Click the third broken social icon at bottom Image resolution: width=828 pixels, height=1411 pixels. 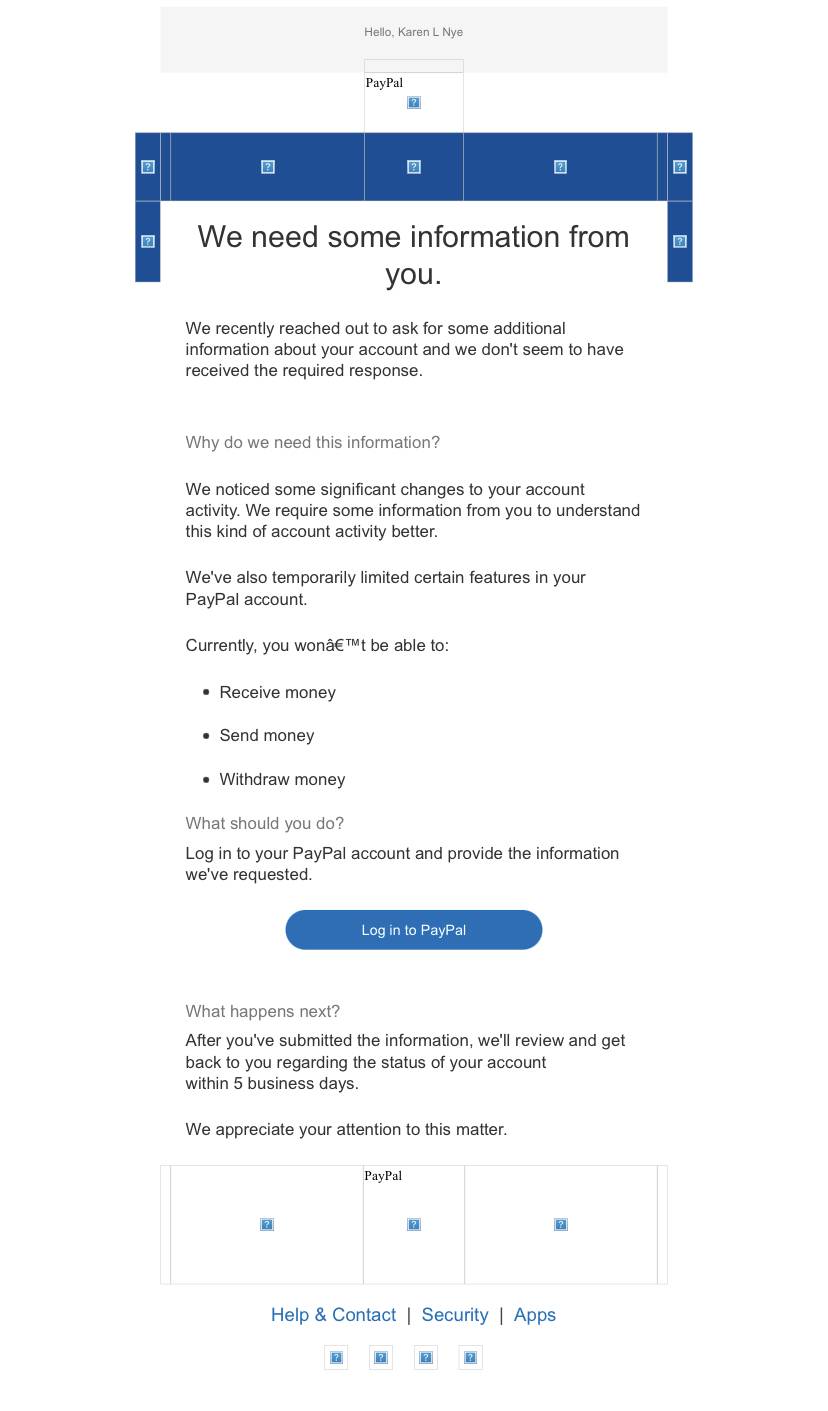tap(426, 1357)
